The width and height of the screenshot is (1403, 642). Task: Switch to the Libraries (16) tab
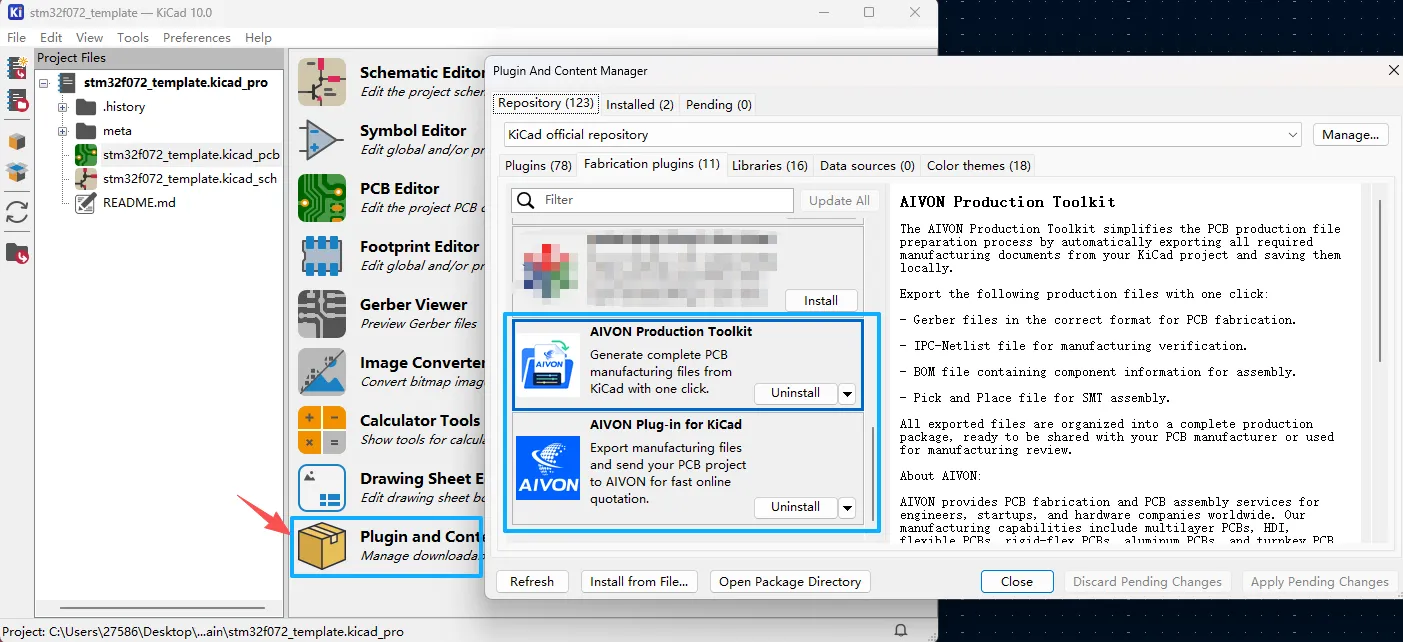point(770,165)
